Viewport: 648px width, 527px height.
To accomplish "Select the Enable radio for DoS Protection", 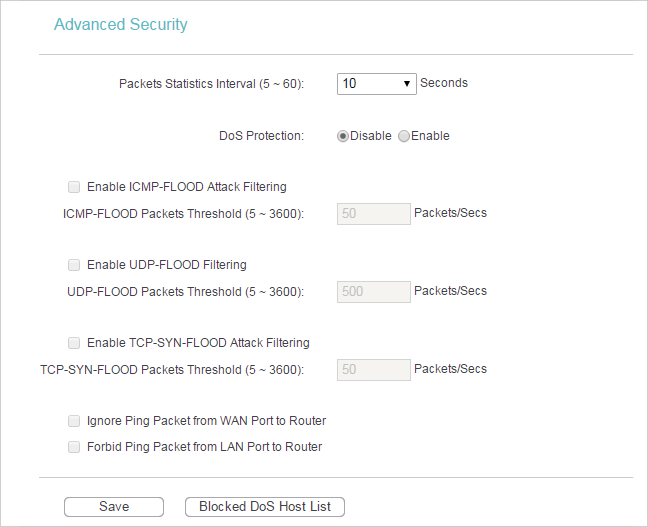I will tap(404, 136).
